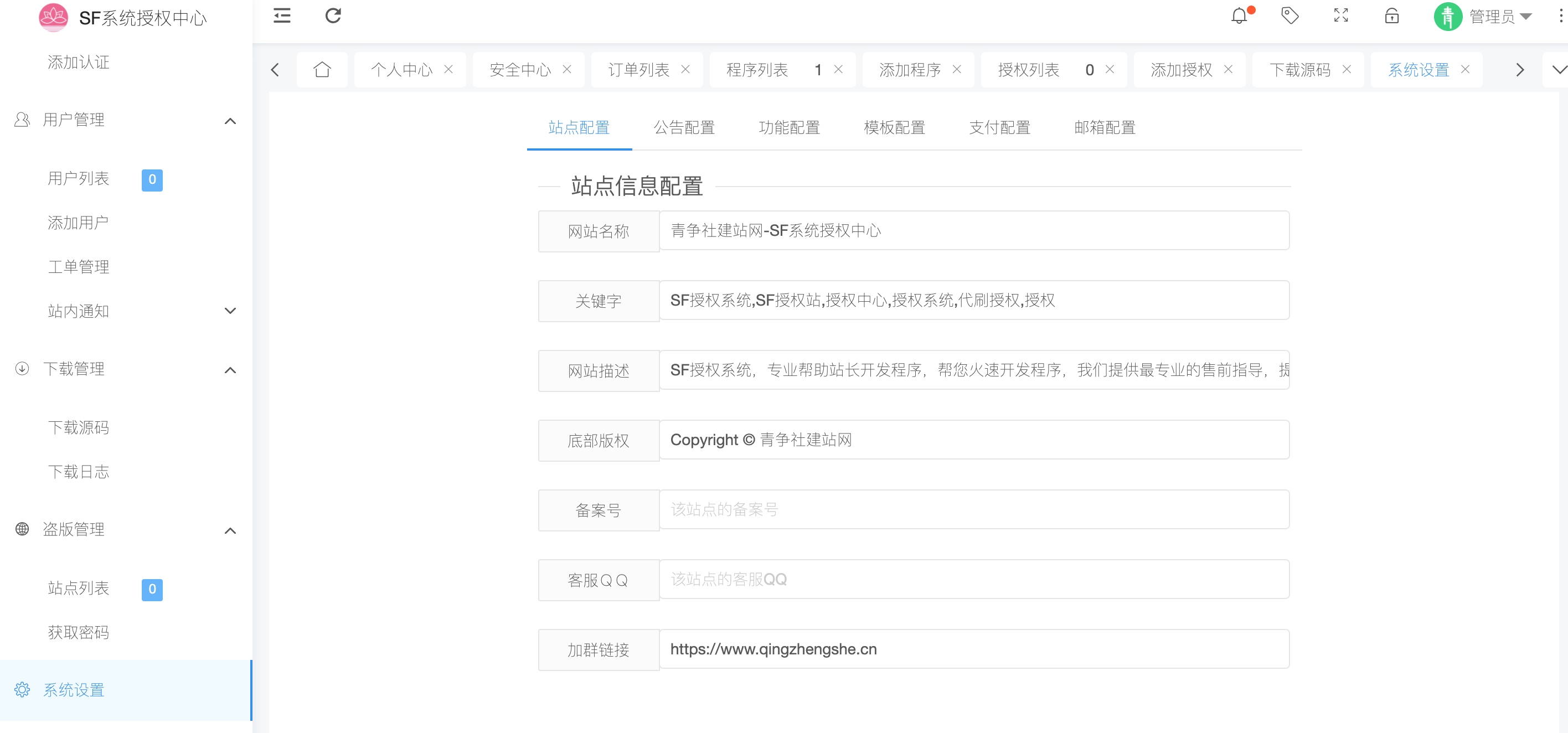Close the 程序列表 tab

click(x=838, y=69)
